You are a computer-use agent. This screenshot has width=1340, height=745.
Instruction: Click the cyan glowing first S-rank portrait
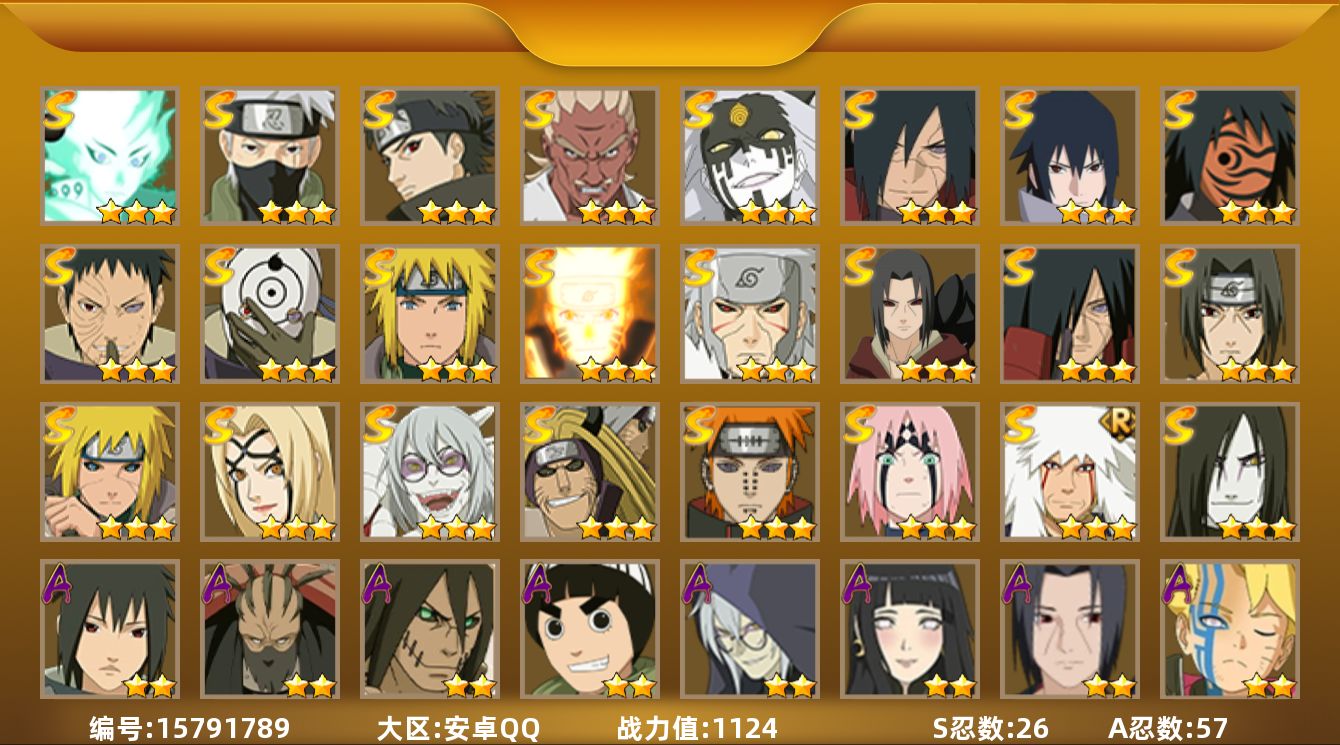click(110, 156)
